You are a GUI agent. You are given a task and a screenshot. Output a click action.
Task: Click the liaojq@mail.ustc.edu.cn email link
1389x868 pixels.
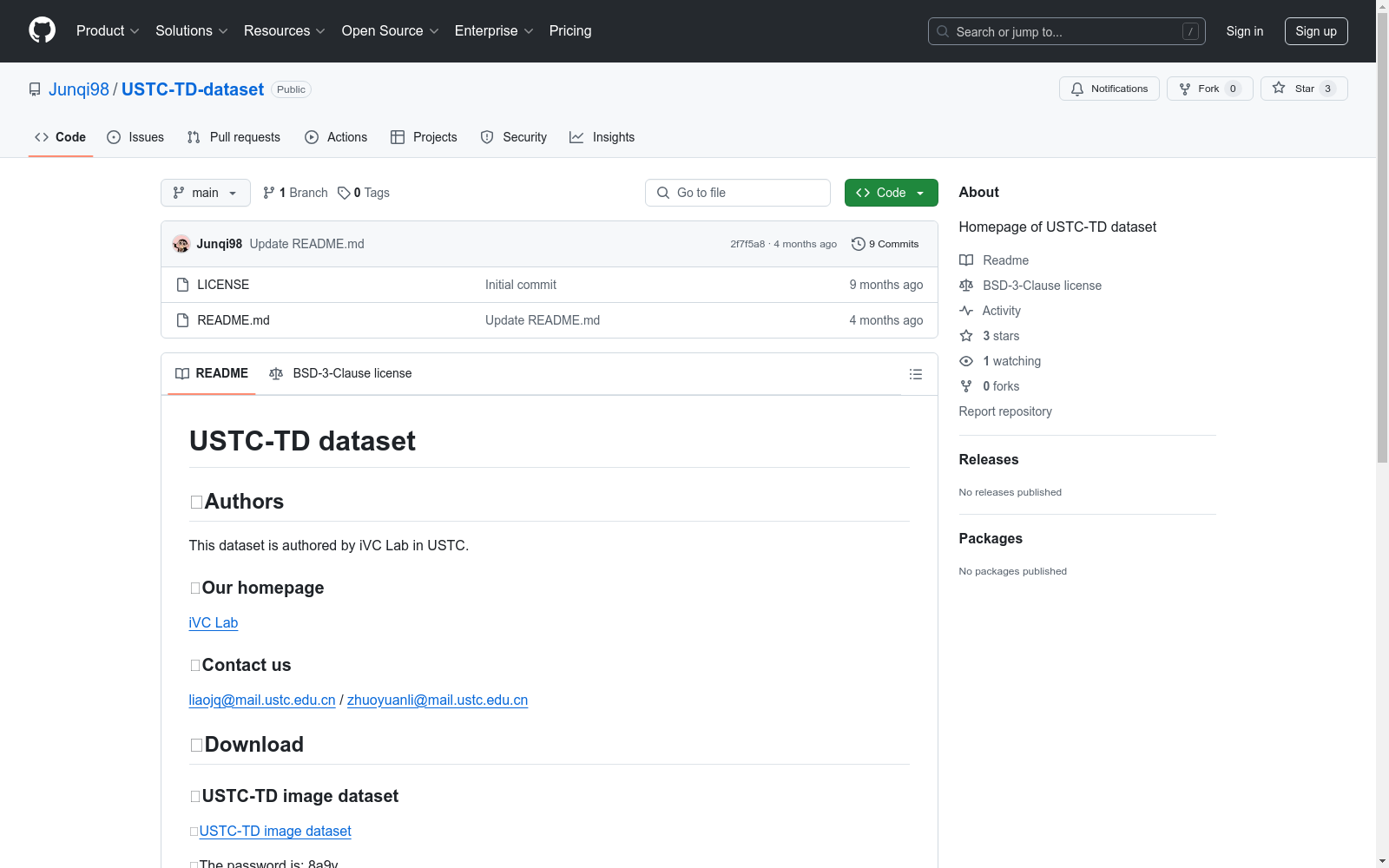pyautogui.click(x=261, y=700)
